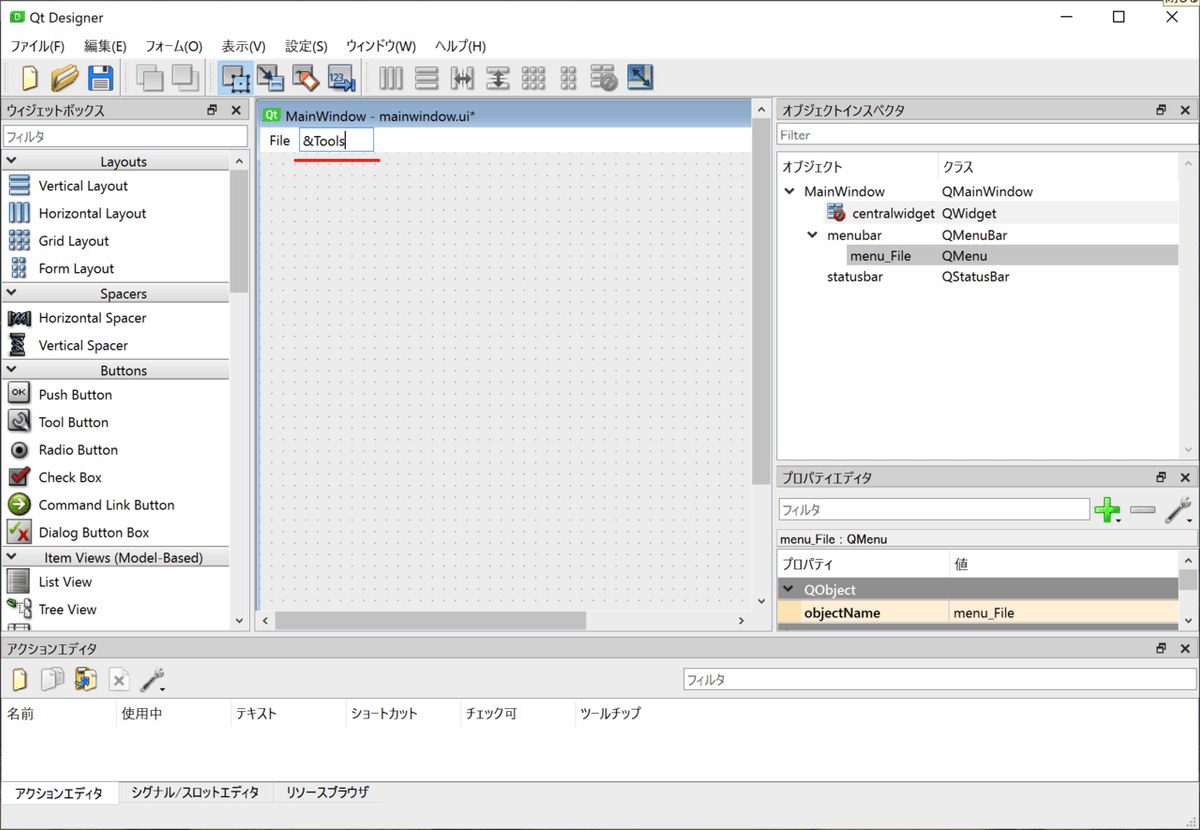Click the Save floppy disk icon
This screenshot has width=1200, height=830.
coord(100,78)
